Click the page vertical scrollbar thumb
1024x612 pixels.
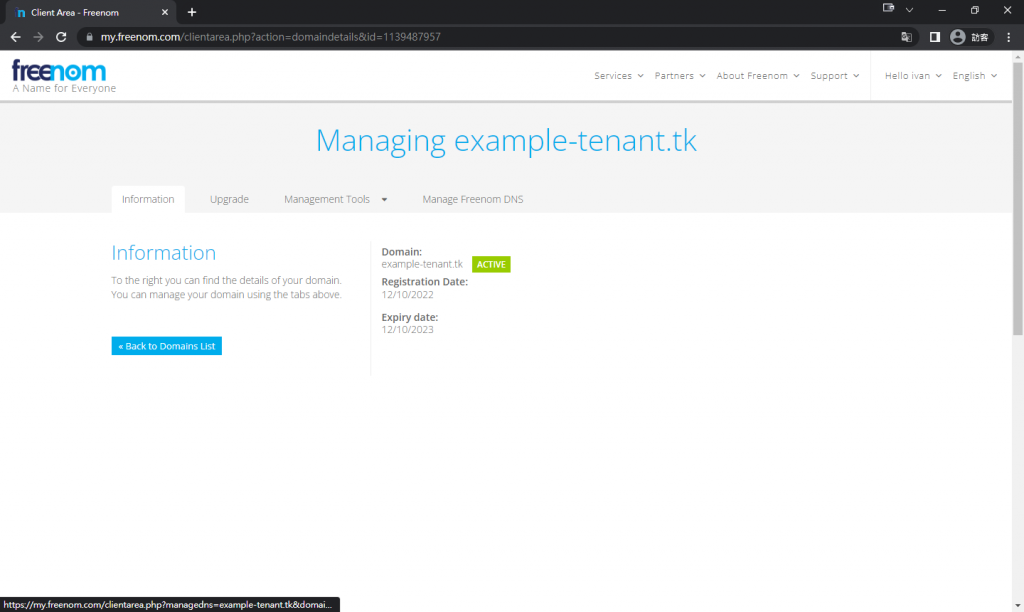1018,199
